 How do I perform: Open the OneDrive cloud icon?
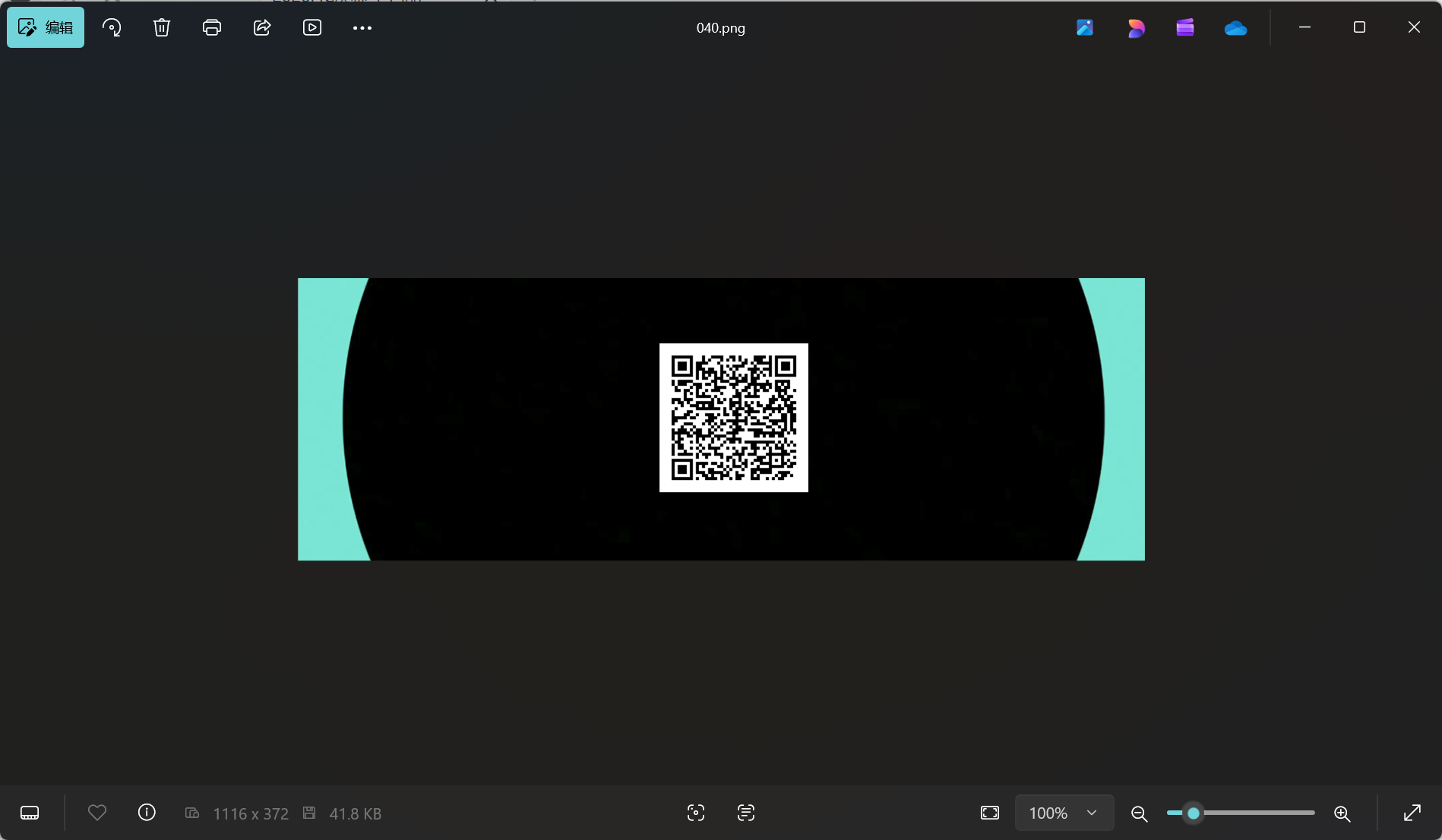(1235, 28)
